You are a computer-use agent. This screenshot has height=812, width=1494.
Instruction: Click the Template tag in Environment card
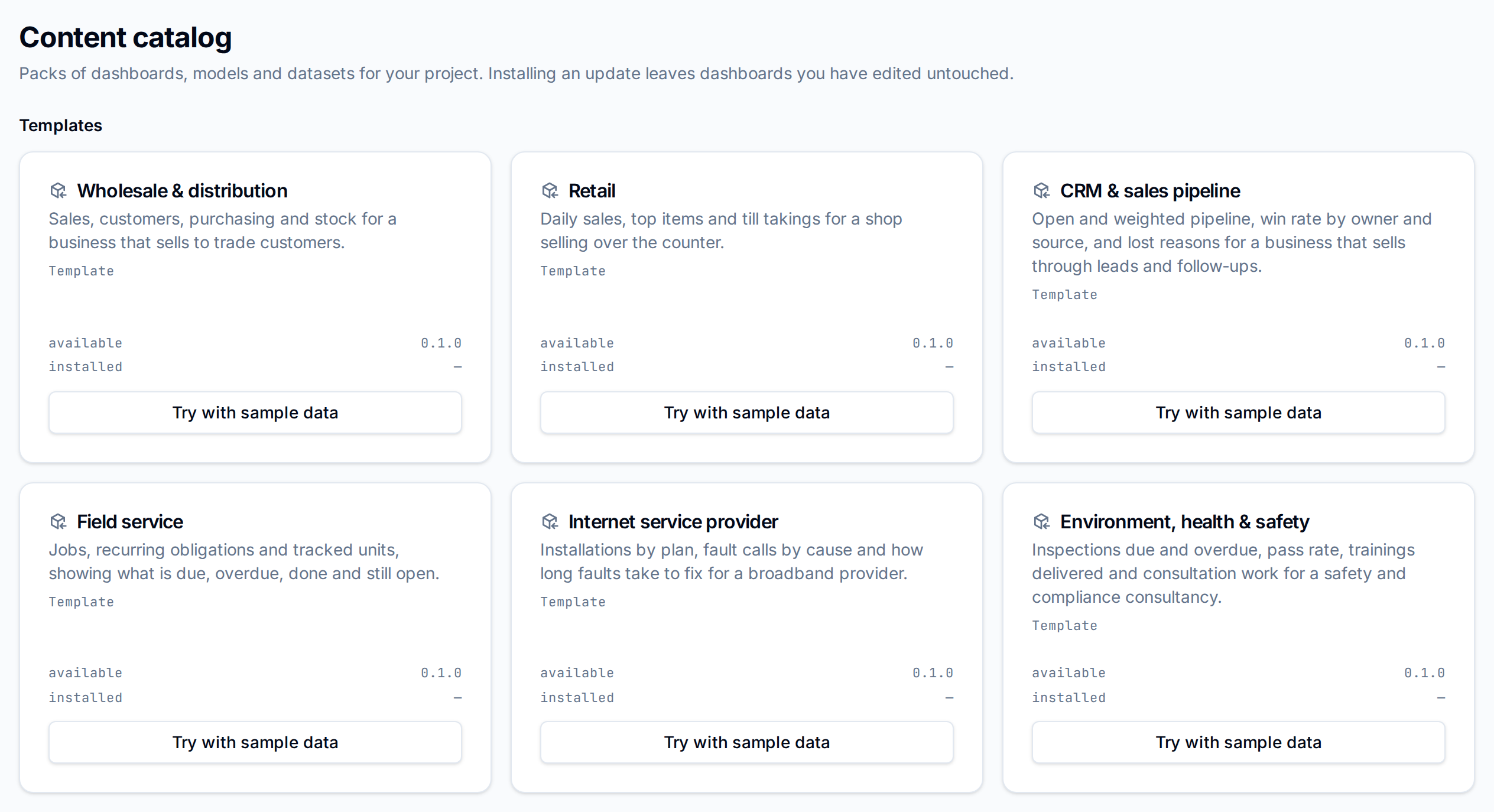pos(1064,625)
